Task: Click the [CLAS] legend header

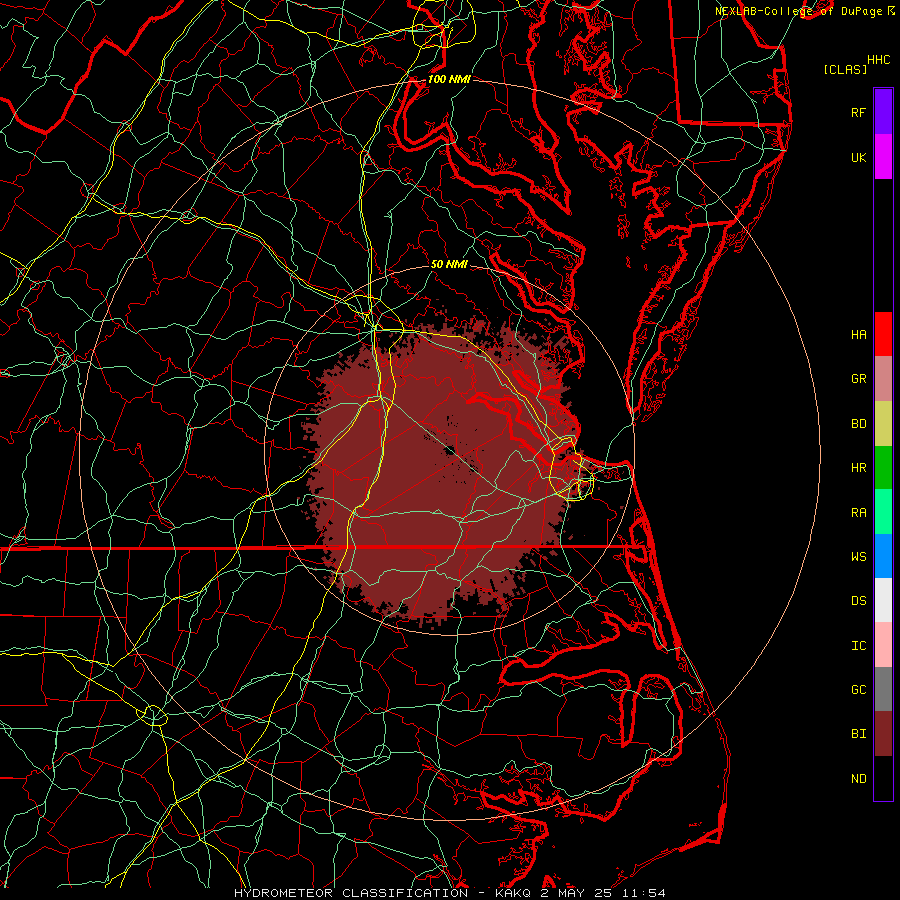Action: pos(845,69)
